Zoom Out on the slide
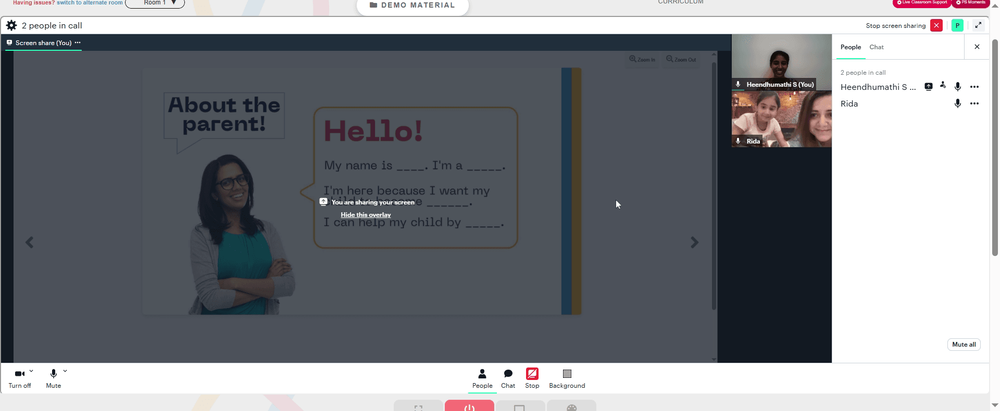1000x411 pixels. pos(681,59)
